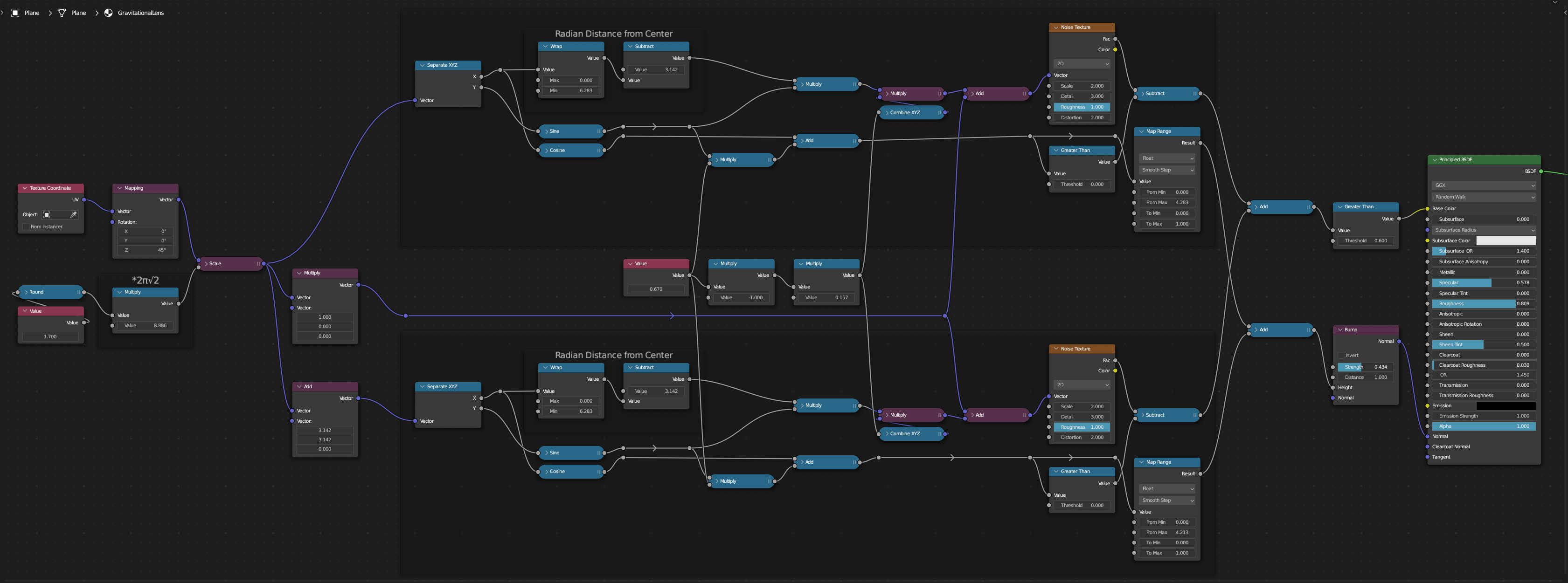The width and height of the screenshot is (1568, 583).
Task: Click the eyedropper in Texture Coordinate Object field
Action: coord(73,214)
